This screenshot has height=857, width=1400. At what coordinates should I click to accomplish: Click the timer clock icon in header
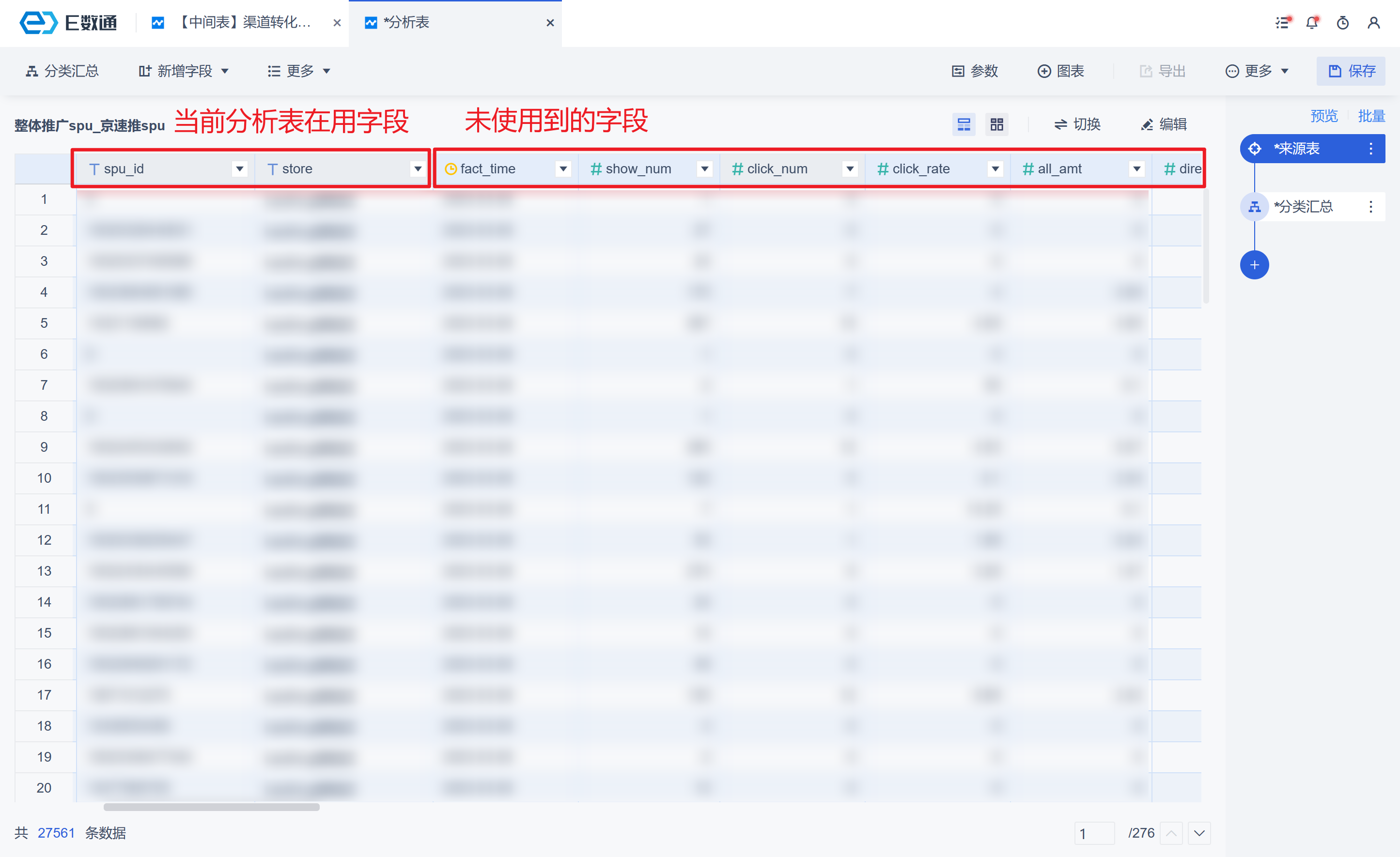tap(1343, 23)
